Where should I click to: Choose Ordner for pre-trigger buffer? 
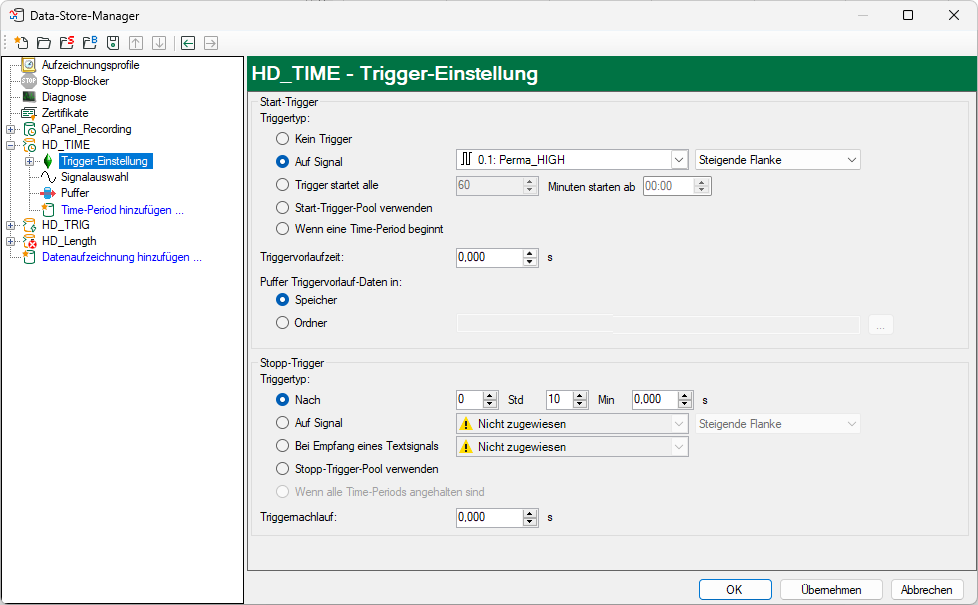[x=283, y=322]
